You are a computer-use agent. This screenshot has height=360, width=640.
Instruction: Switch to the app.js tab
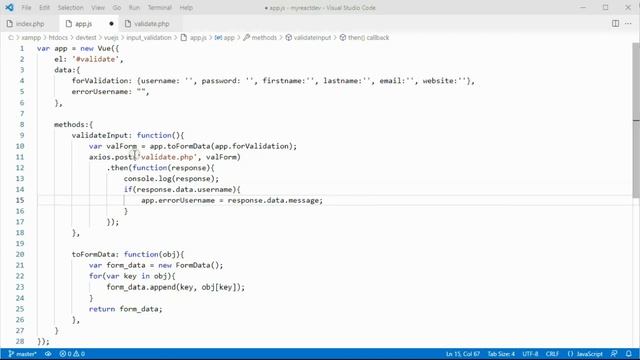tap(89, 24)
